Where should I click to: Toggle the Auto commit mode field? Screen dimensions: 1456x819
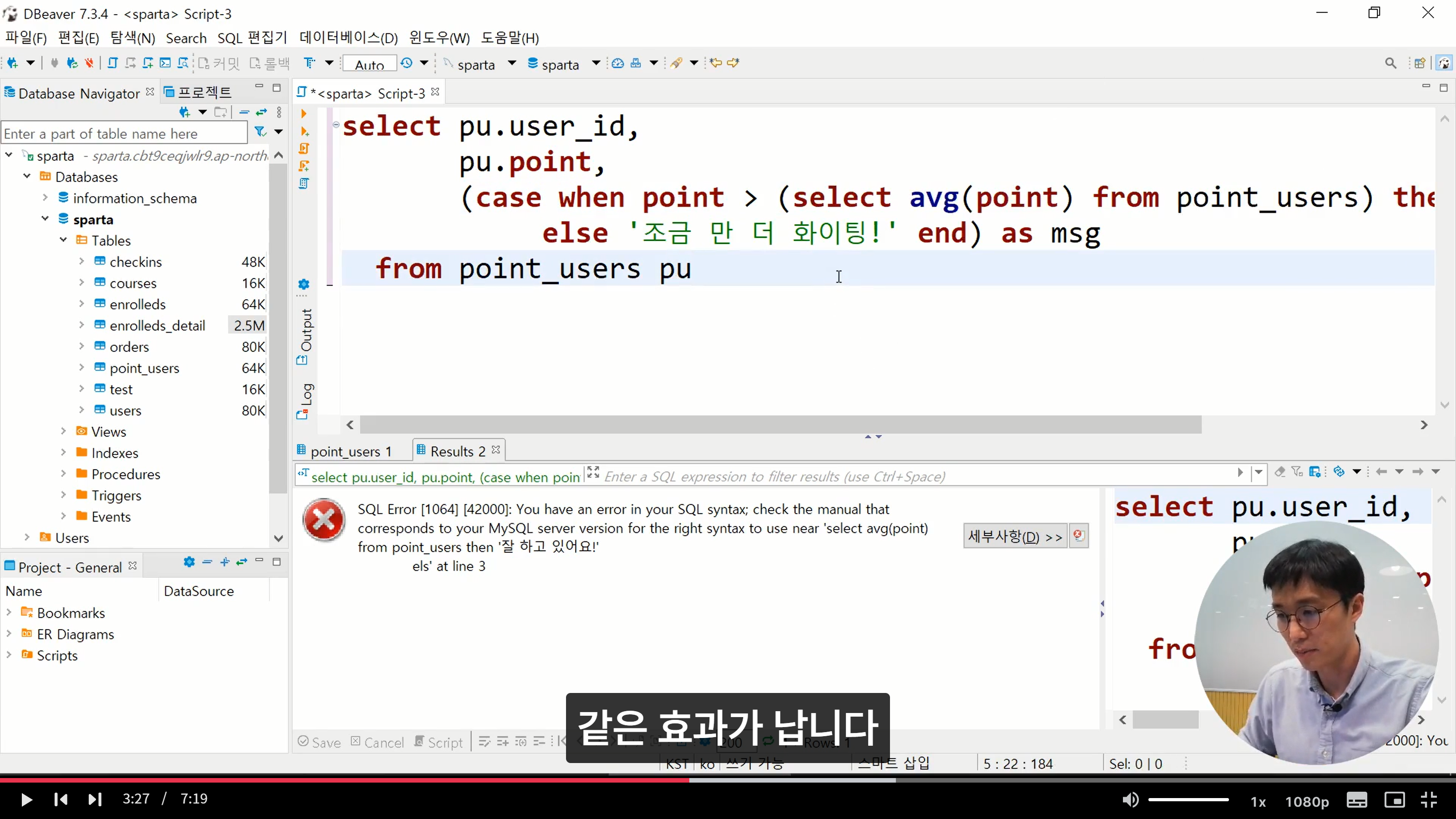pos(369,64)
